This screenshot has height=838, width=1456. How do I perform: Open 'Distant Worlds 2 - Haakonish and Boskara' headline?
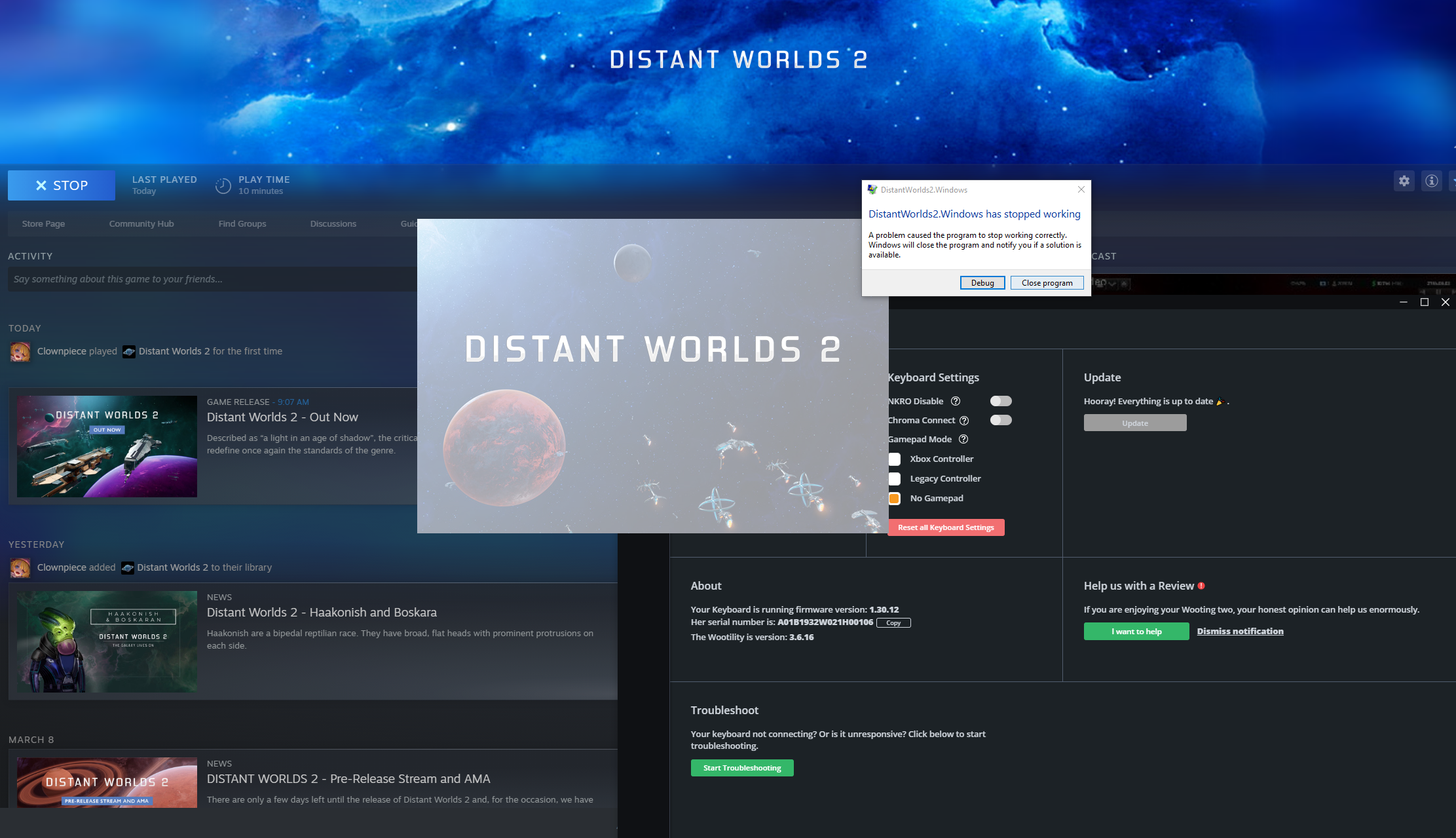322,613
